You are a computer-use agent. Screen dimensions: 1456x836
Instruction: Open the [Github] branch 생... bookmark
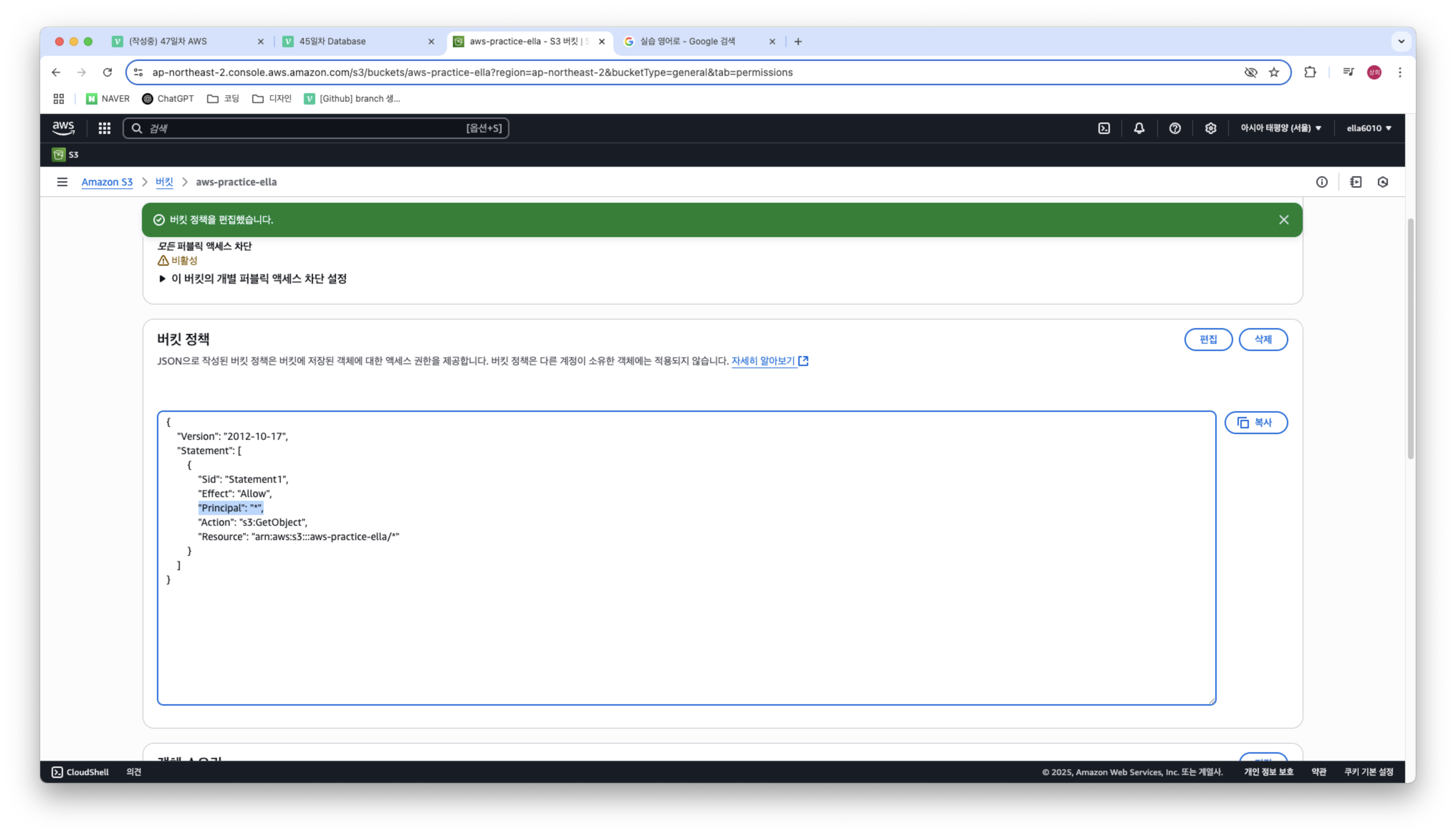point(352,99)
